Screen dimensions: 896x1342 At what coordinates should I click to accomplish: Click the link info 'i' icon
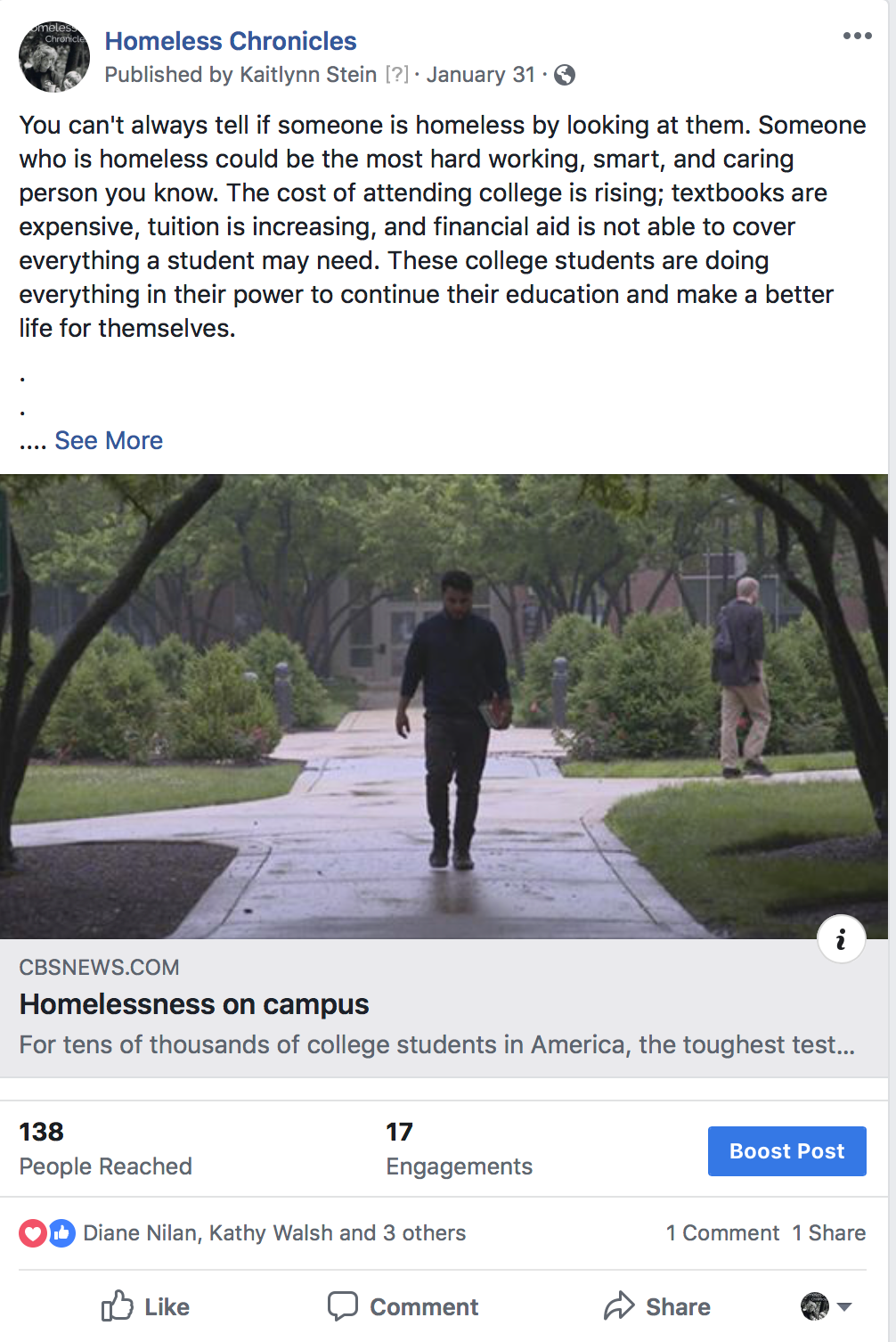coord(841,939)
